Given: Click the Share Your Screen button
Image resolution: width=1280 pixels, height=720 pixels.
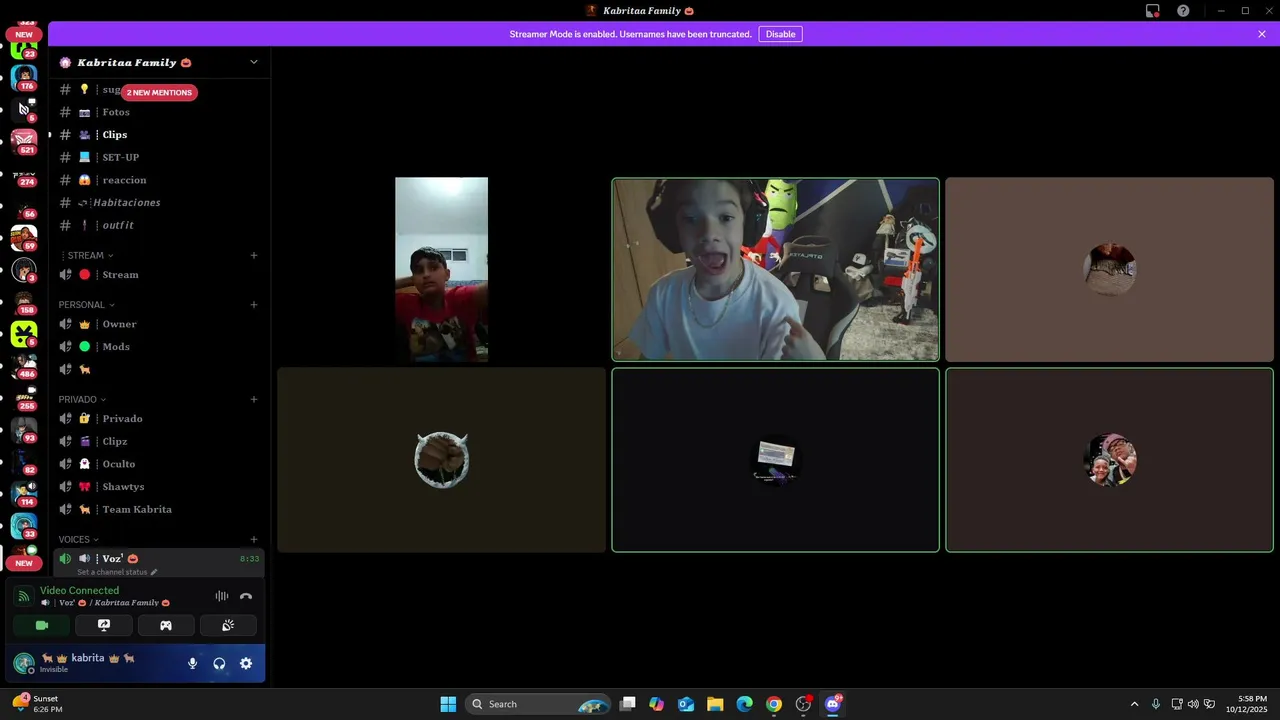Looking at the screenshot, I should point(104,625).
